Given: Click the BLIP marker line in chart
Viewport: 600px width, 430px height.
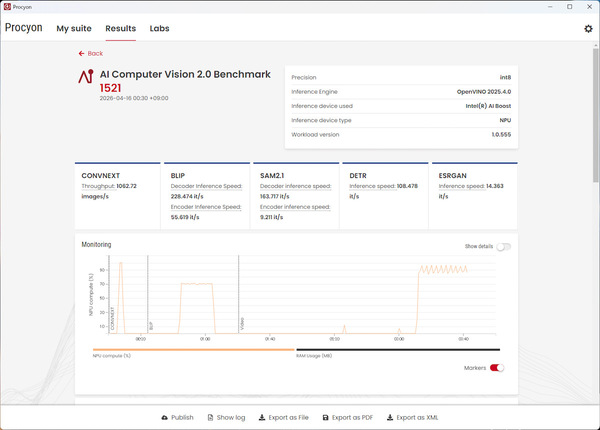Looking at the screenshot, I should coord(148,295).
